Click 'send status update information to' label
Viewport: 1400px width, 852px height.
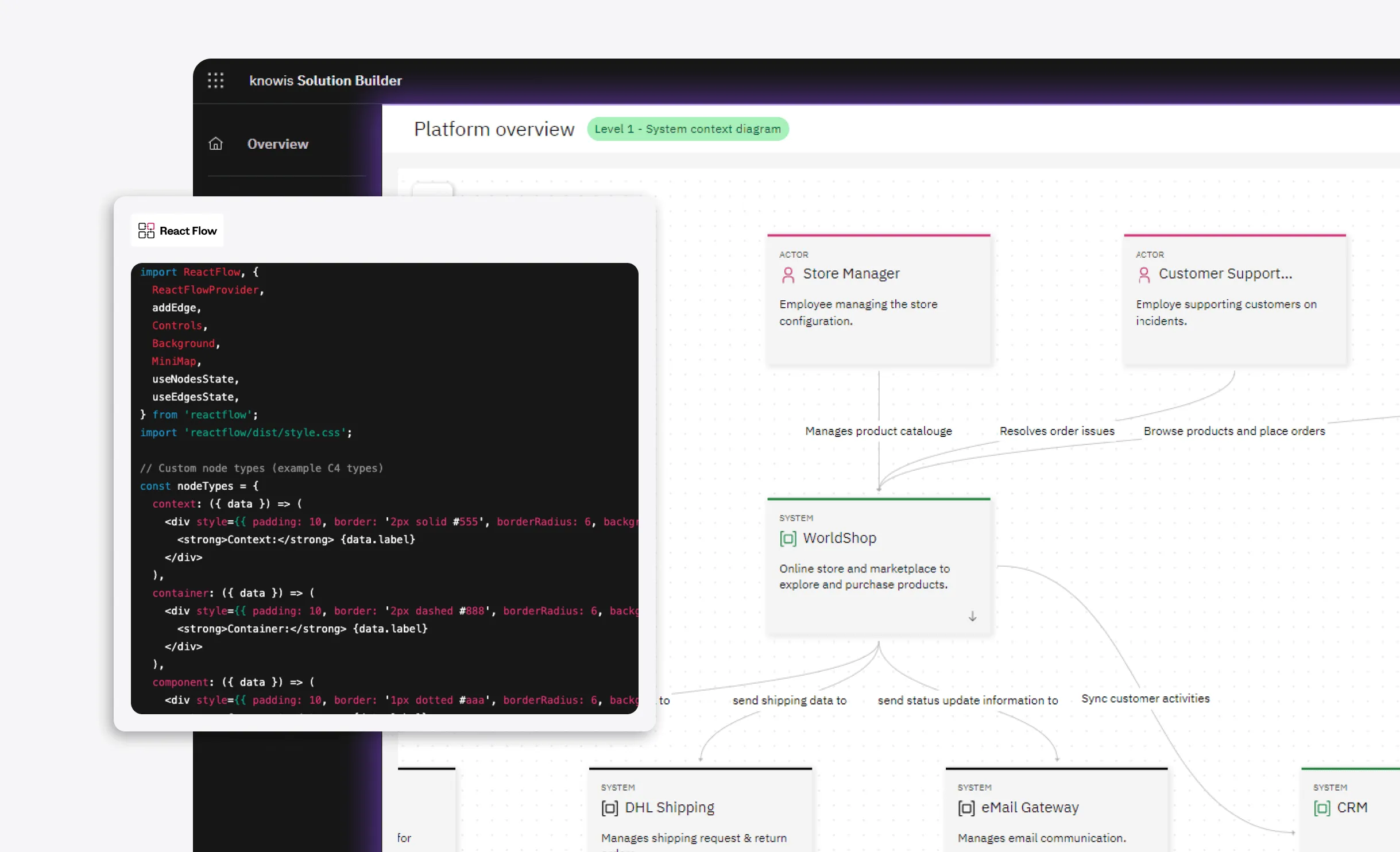[x=968, y=700]
